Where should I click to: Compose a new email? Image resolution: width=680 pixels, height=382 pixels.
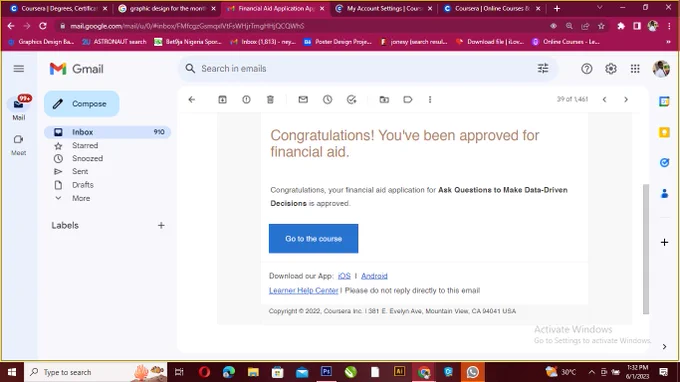(x=82, y=104)
